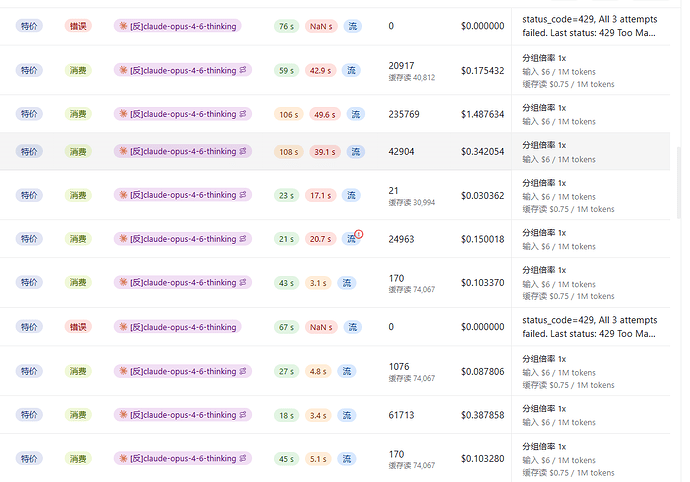
Task: Click the cost value $1.487634
Action: (483, 114)
